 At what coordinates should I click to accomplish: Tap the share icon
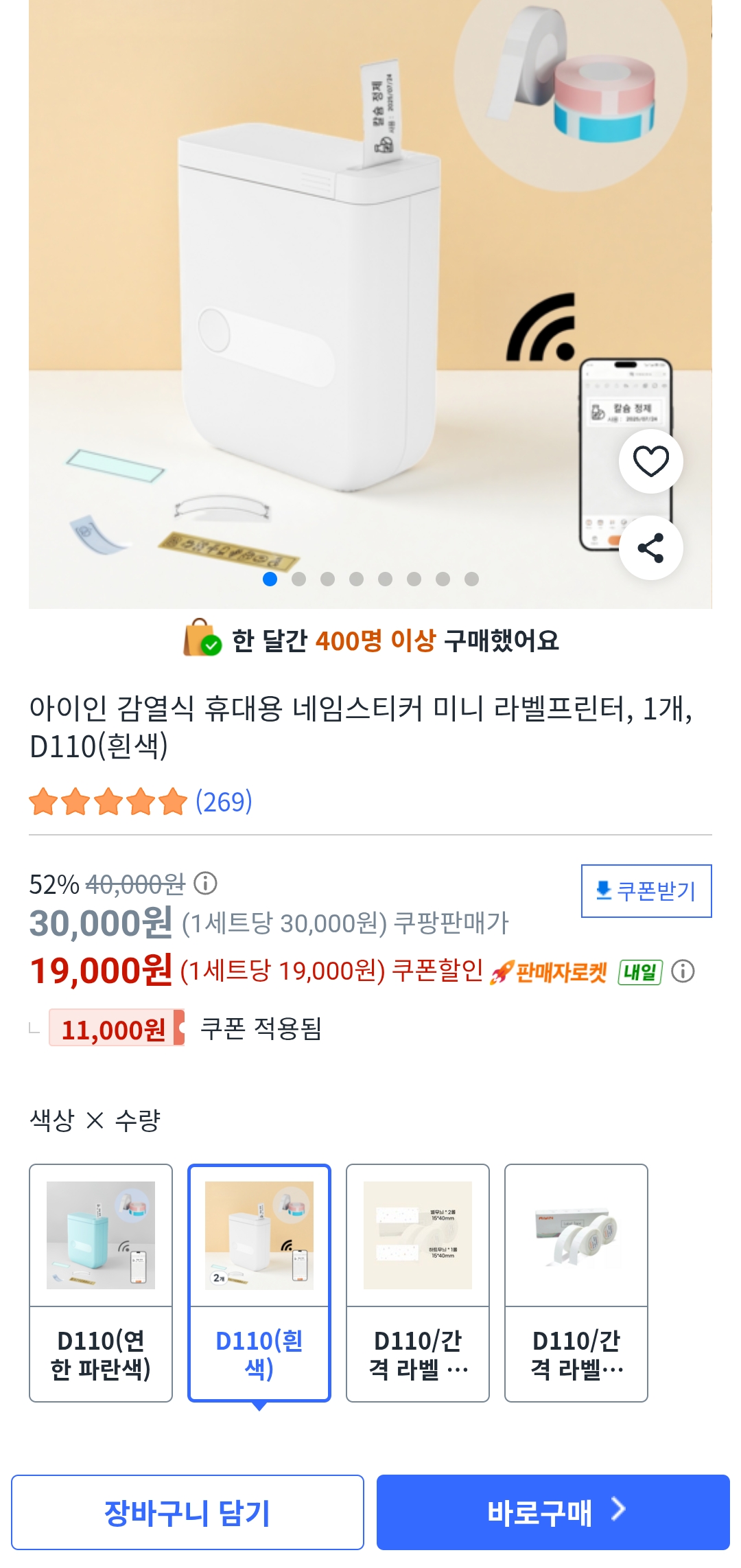tap(650, 548)
